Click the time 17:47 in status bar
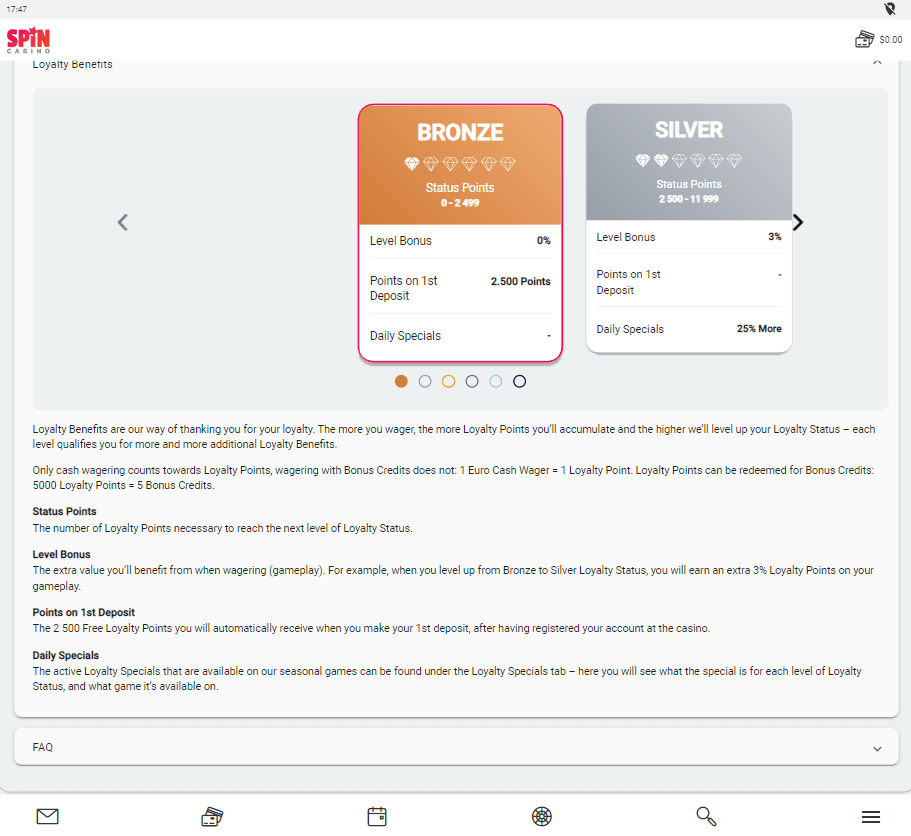The width and height of the screenshot is (911, 836). [x=16, y=9]
